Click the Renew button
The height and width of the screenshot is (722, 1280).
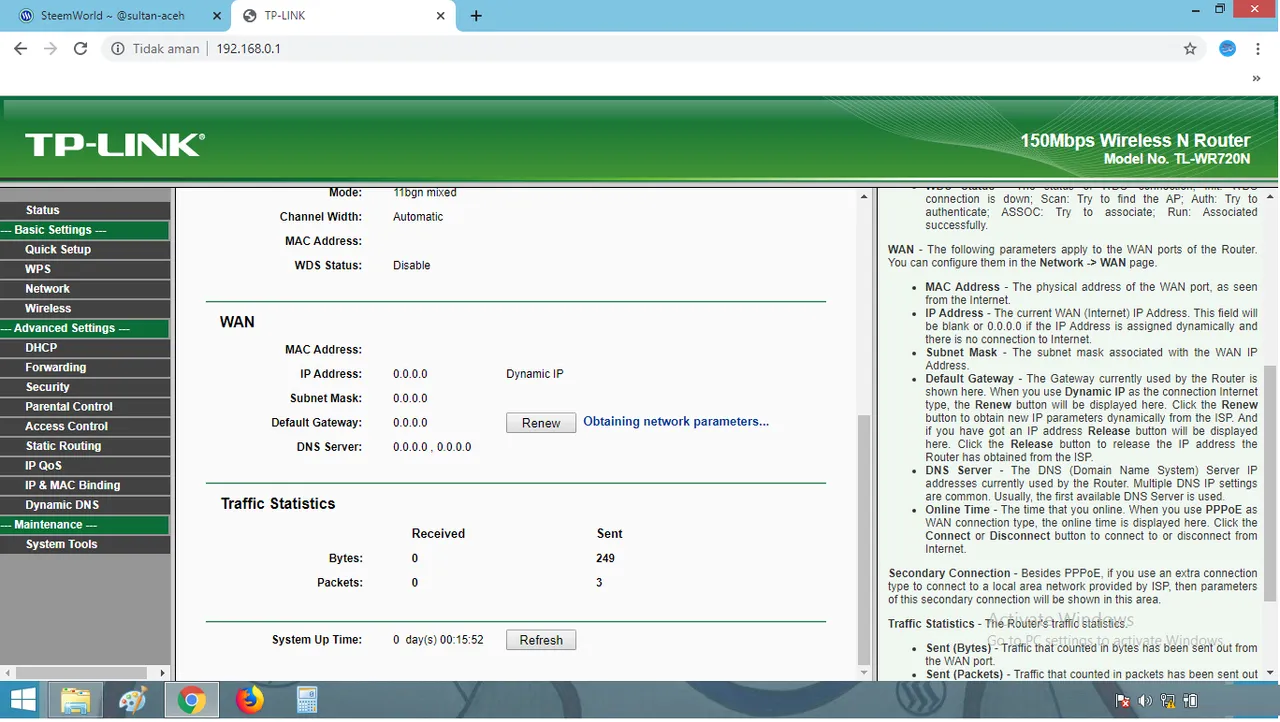click(x=541, y=423)
